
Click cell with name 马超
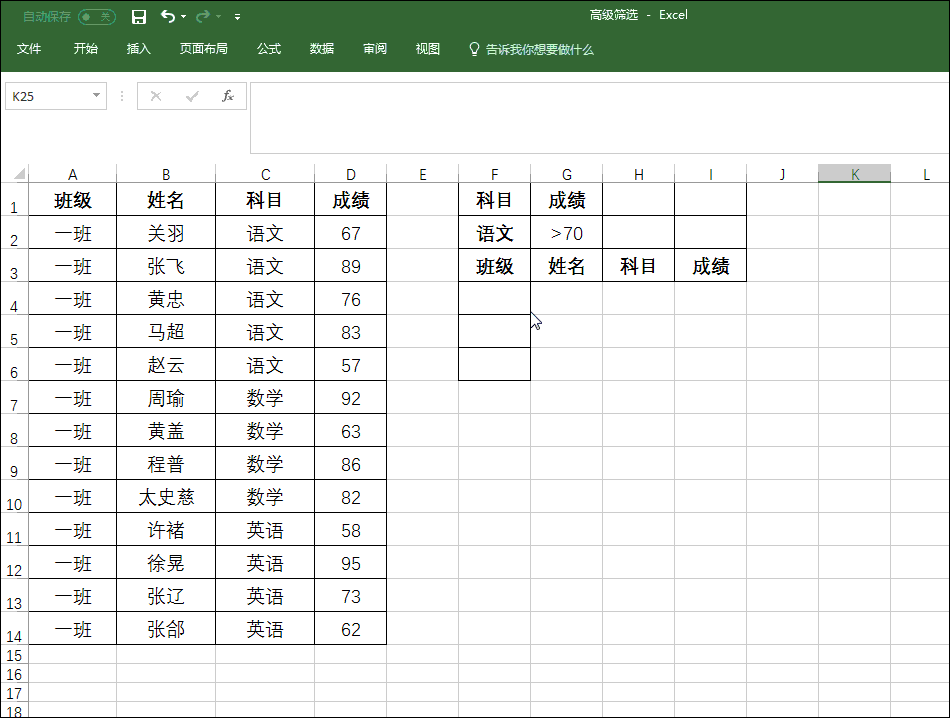click(x=166, y=332)
